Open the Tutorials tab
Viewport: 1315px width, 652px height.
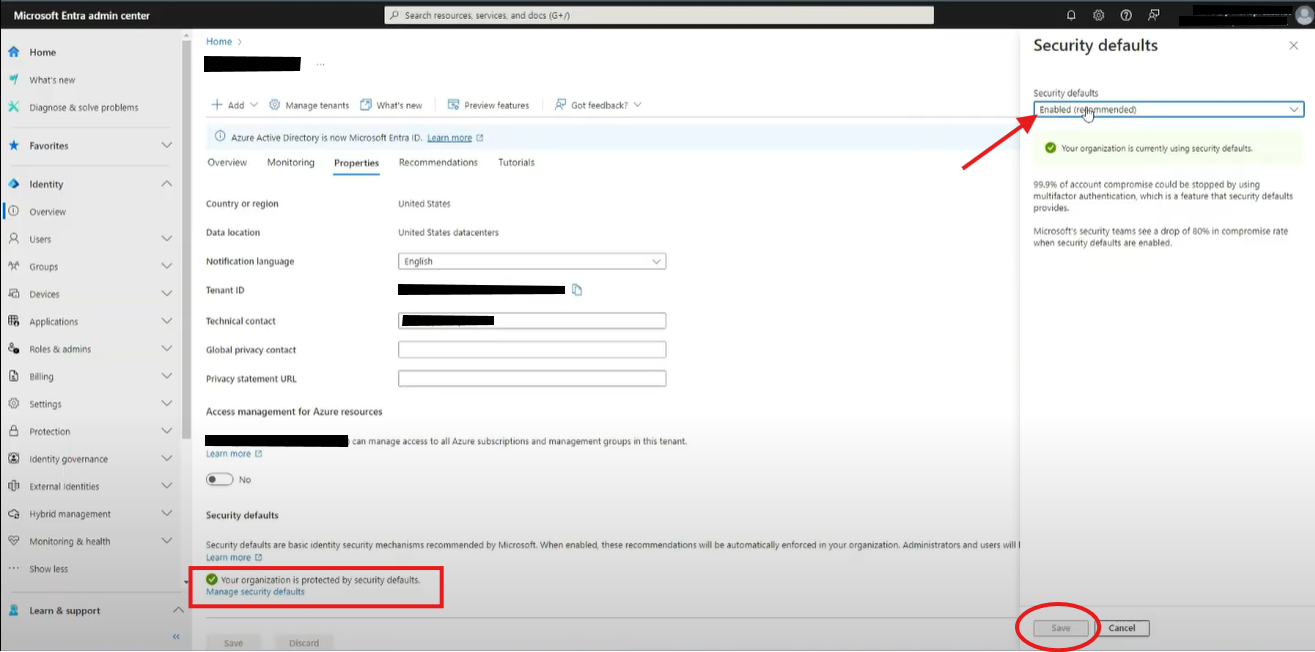[516, 162]
